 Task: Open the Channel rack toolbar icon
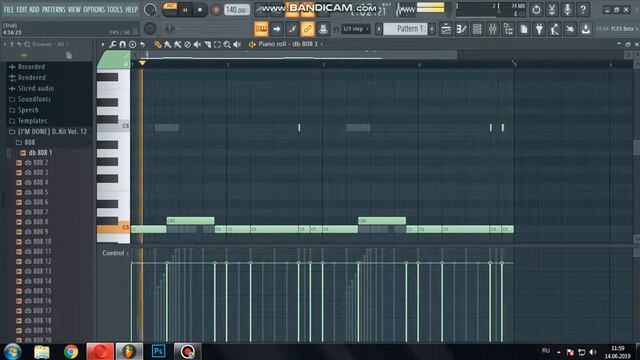click(x=477, y=29)
